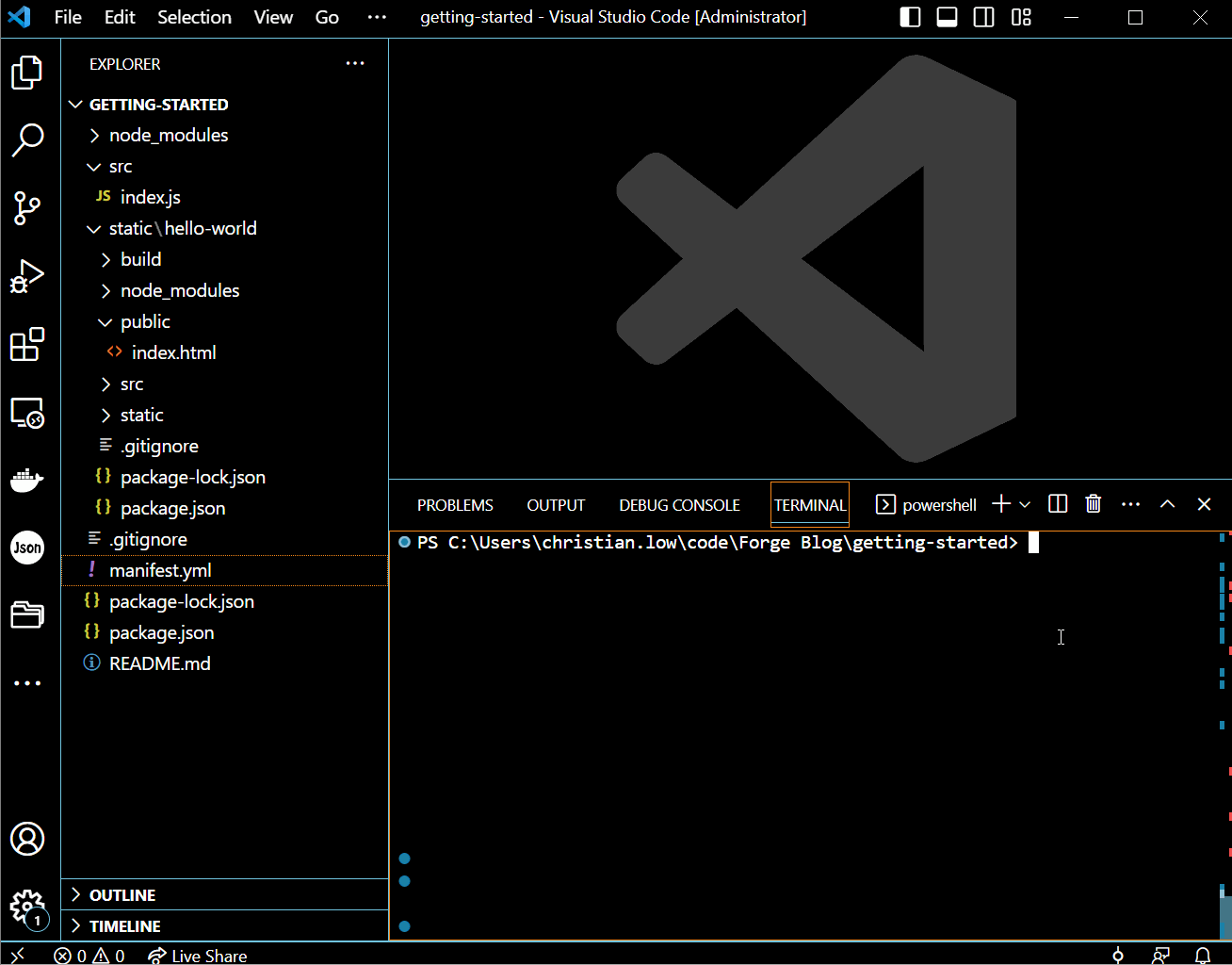The image size is (1232, 965).
Task: Open root package.json file
Action: tap(224, 632)
